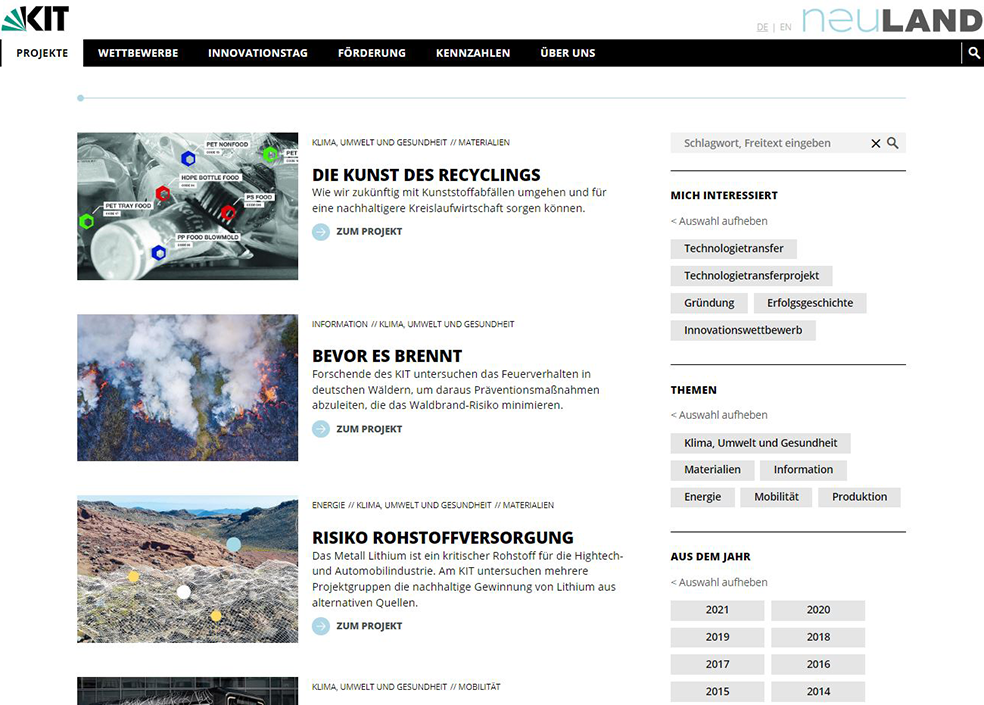Image resolution: width=984 pixels, height=705 pixels.
Task: Click inside the Schlagwort Freitext search input
Action: pos(770,143)
